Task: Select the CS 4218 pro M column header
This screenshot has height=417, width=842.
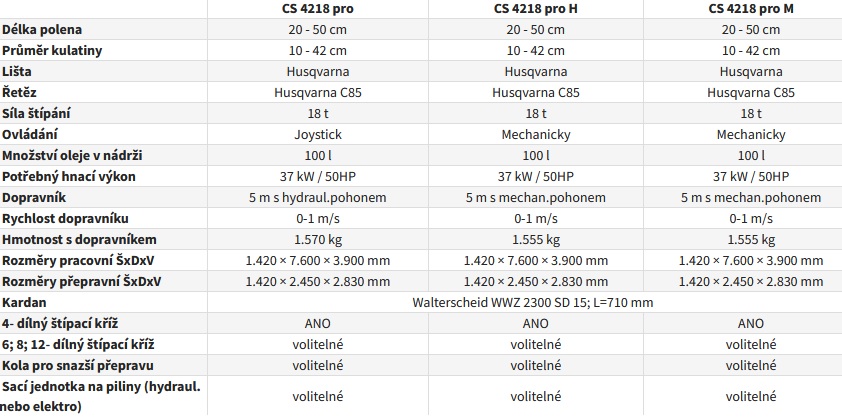Action: tap(751, 9)
